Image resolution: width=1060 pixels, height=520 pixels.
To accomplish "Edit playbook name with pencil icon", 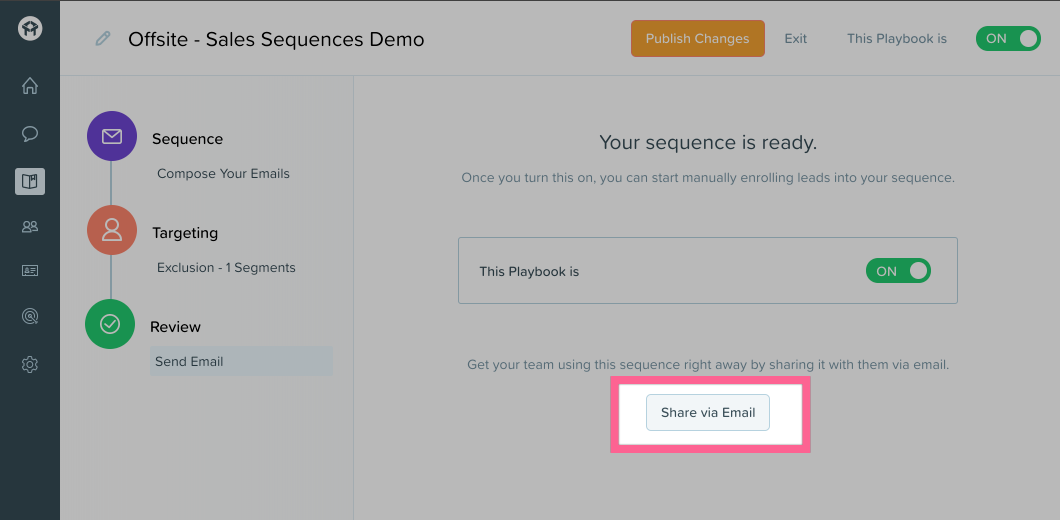I will coord(103,39).
